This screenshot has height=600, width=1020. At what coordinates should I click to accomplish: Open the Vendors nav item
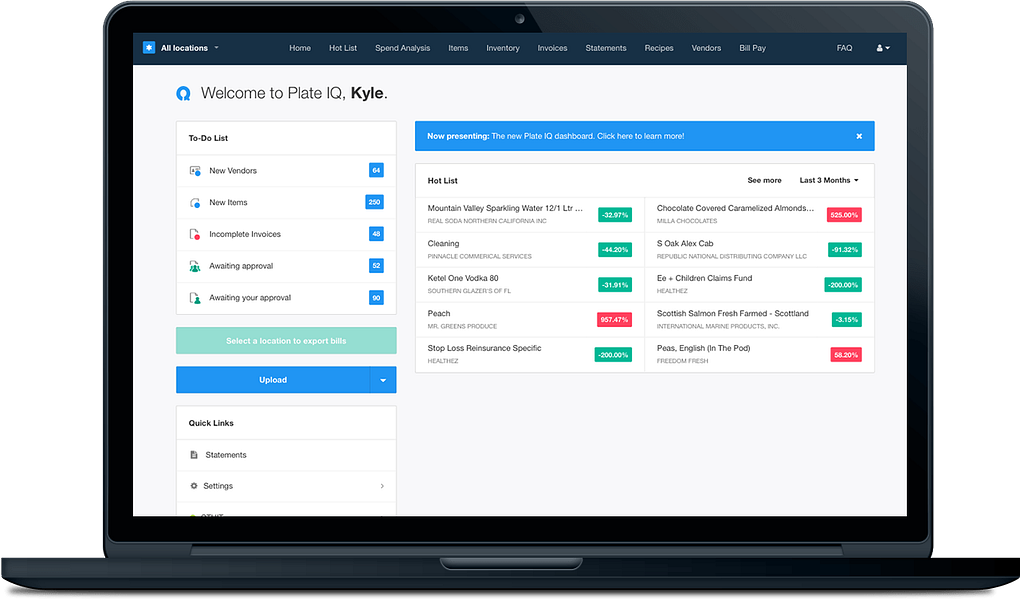706,48
